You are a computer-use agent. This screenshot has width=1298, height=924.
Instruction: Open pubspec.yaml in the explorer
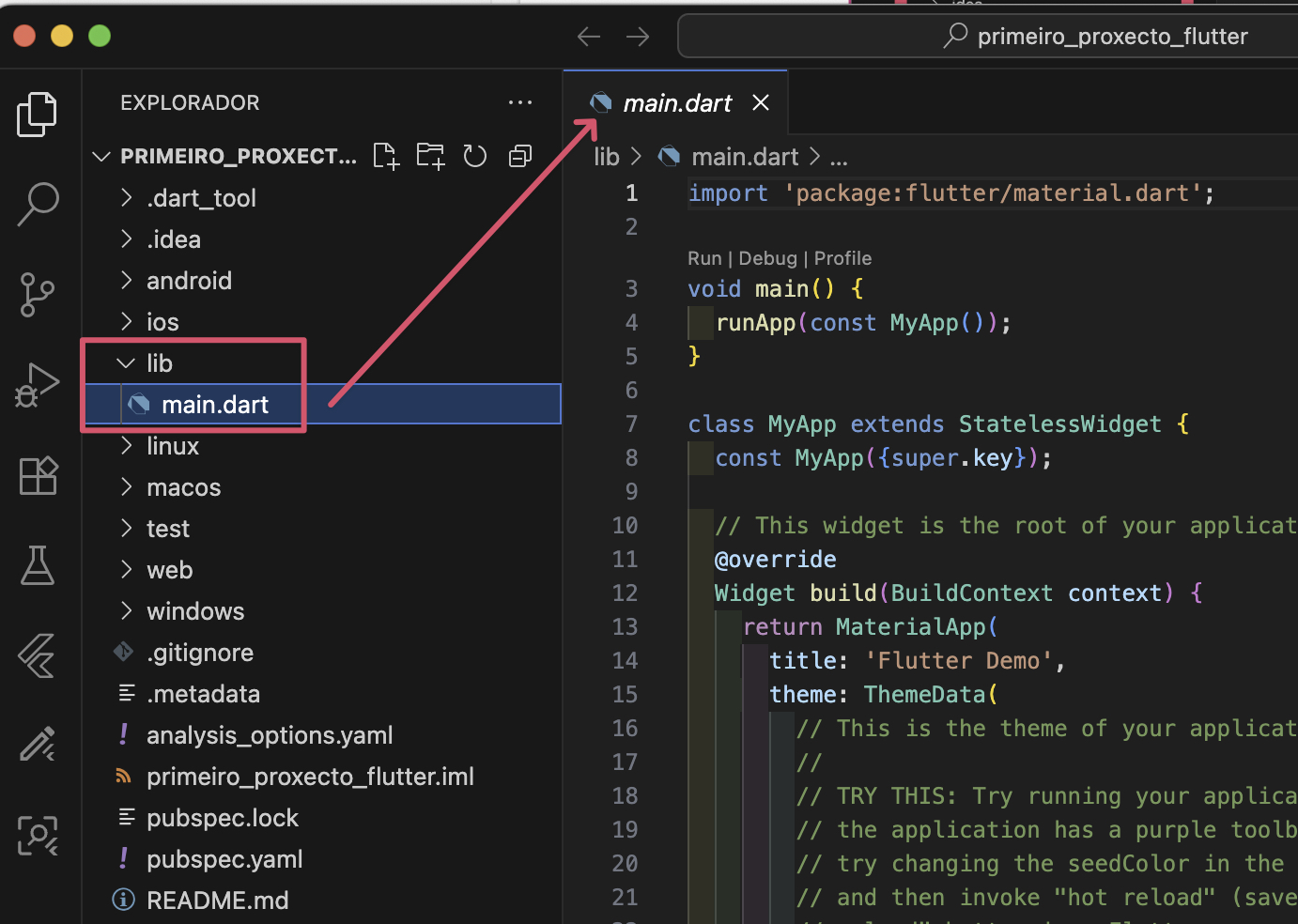coord(224,859)
